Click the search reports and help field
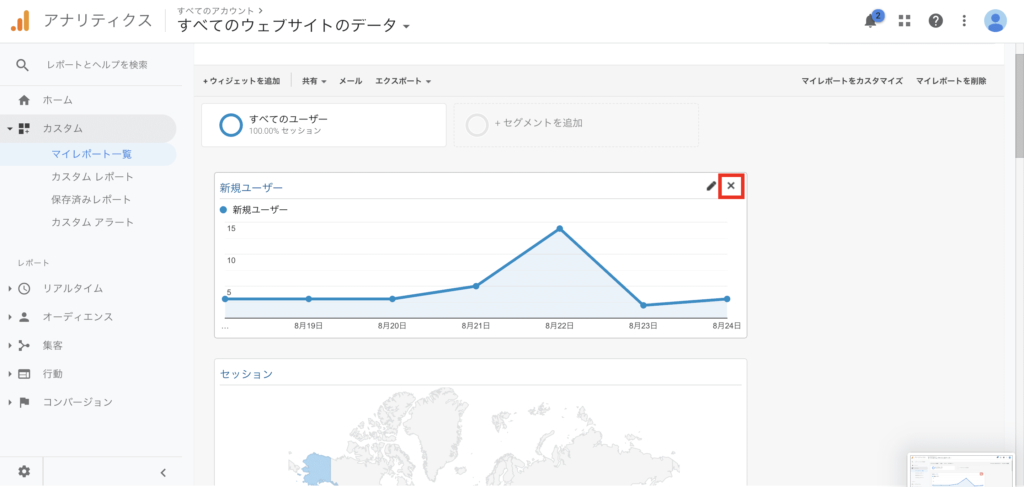 (97, 65)
